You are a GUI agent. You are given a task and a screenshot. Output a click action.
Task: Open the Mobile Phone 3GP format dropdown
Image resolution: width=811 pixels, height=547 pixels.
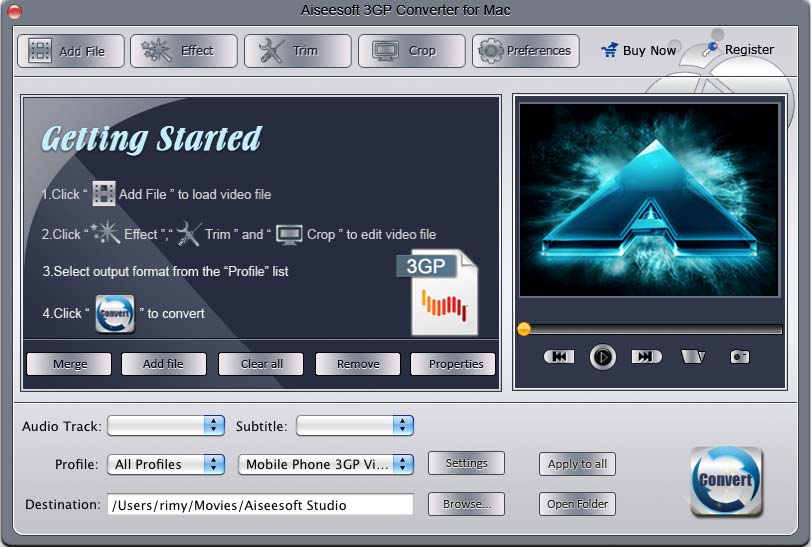point(326,464)
